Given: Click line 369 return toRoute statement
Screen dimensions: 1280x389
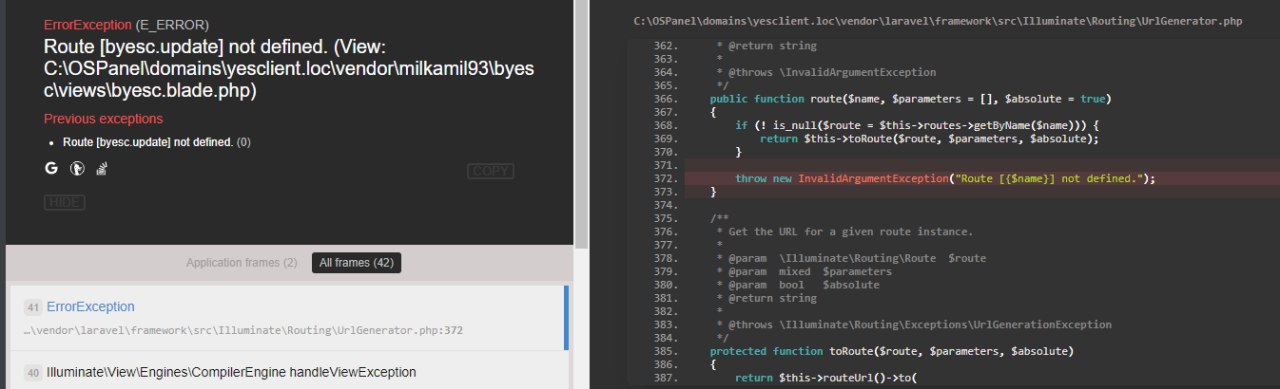Looking at the screenshot, I should pos(929,139).
